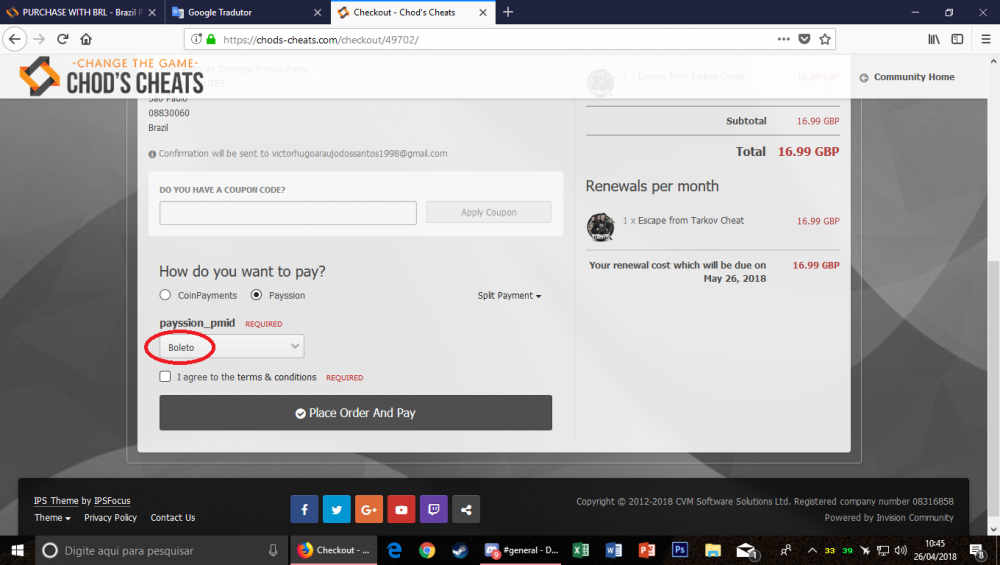Show hidden system tray icons
The image size is (1000, 565).
tap(812, 550)
